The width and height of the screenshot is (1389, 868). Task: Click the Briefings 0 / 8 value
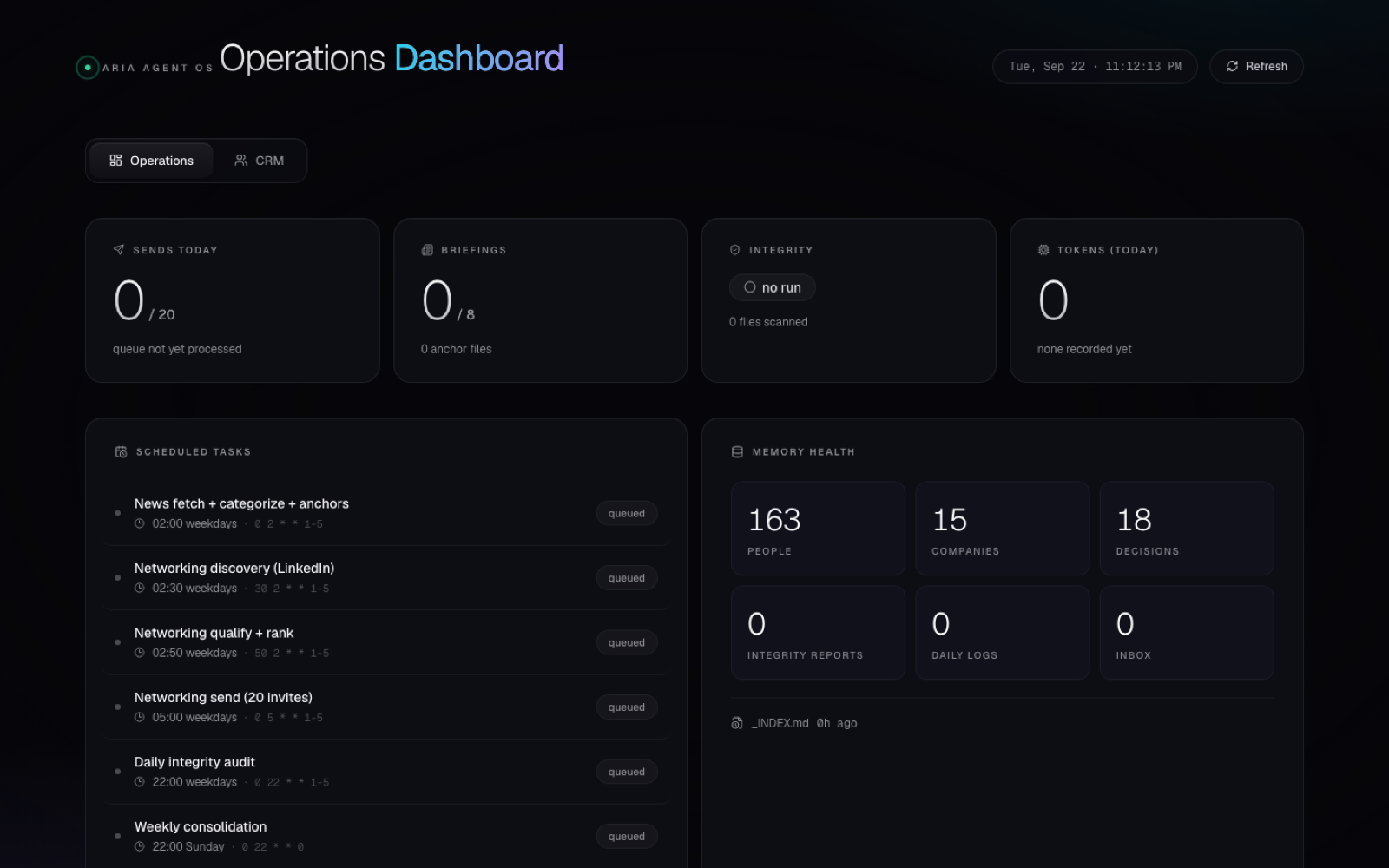(x=448, y=301)
